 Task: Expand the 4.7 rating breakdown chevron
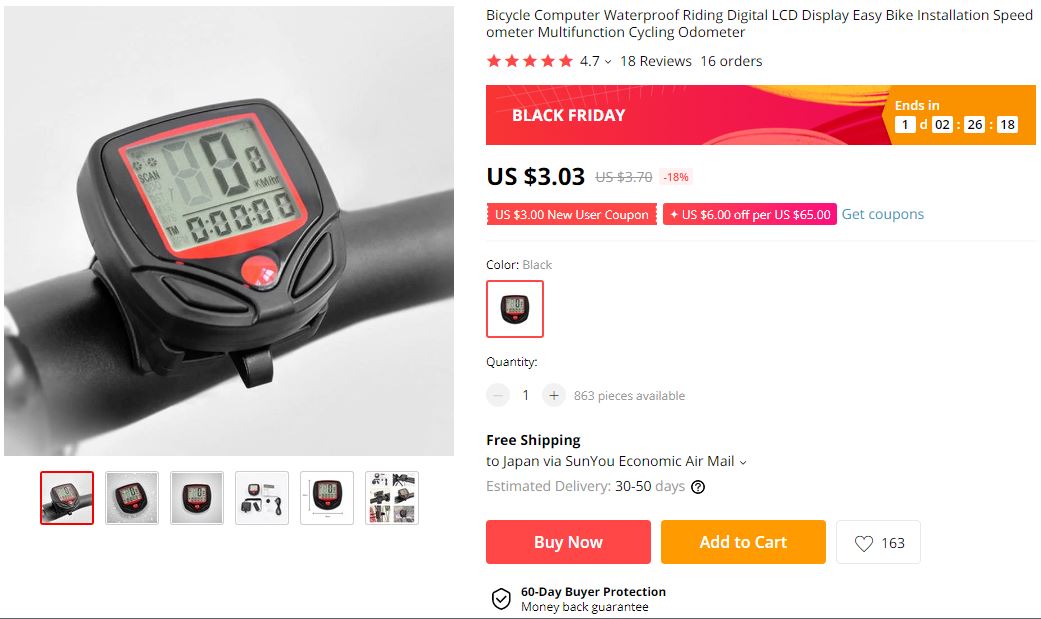click(x=607, y=62)
